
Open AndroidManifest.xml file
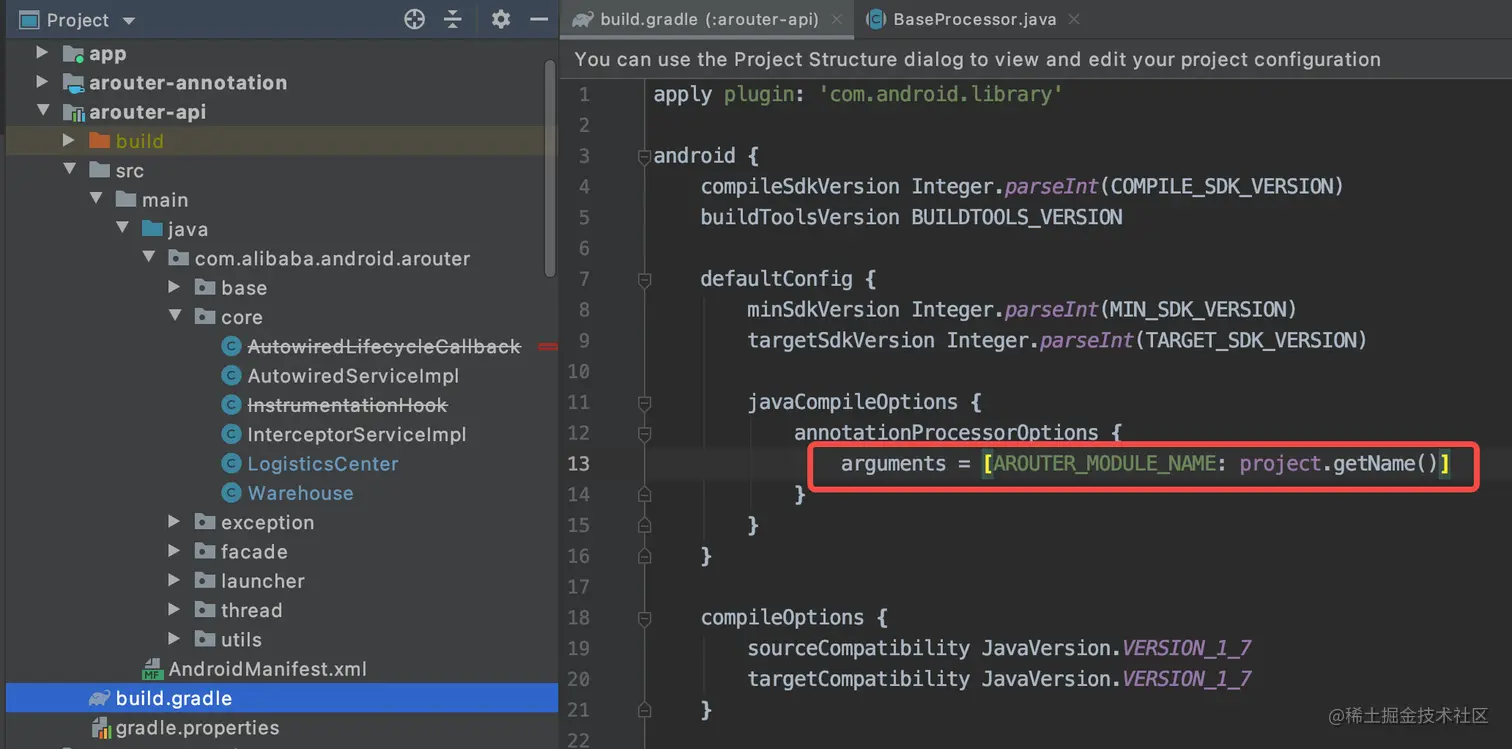tap(267, 669)
